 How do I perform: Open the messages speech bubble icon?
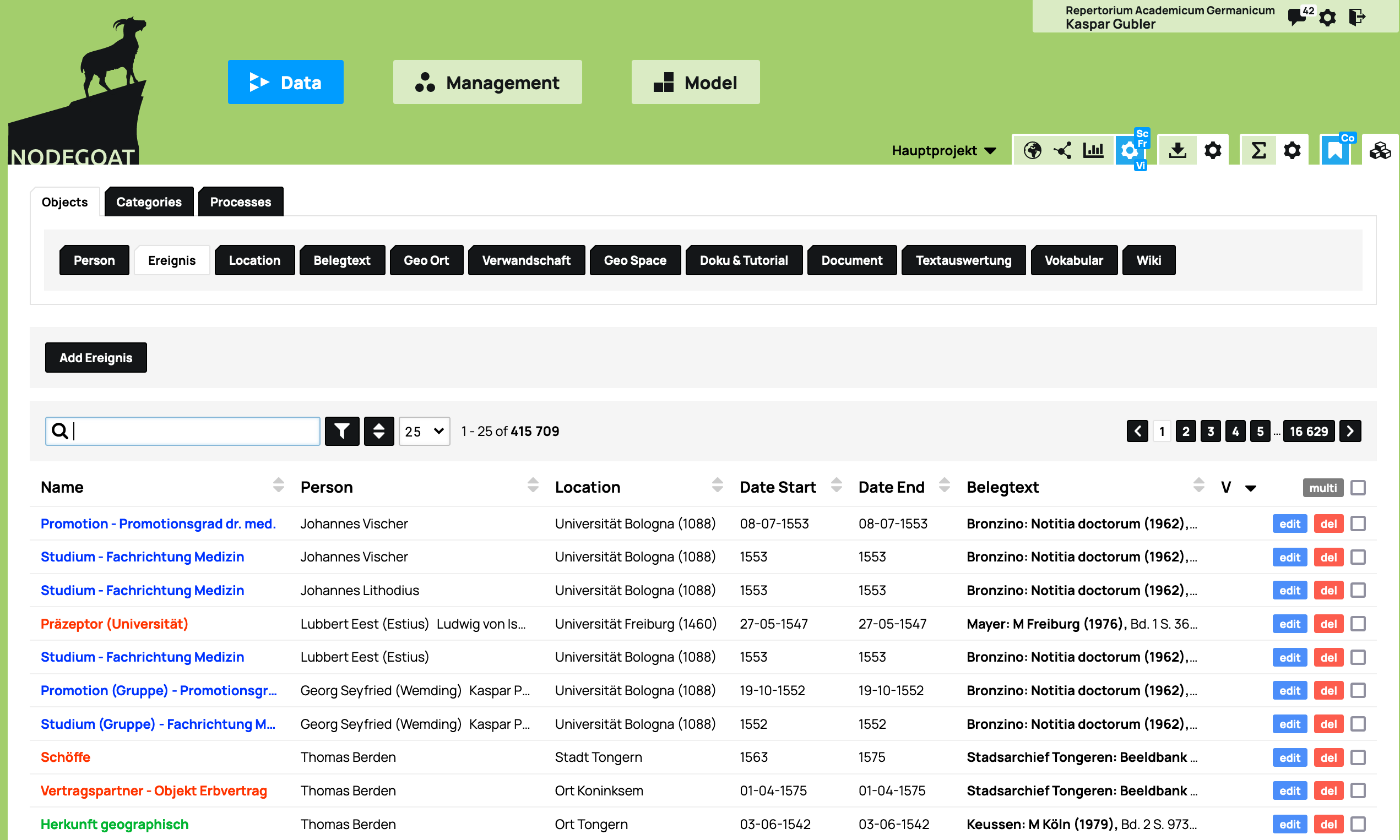(x=1296, y=17)
